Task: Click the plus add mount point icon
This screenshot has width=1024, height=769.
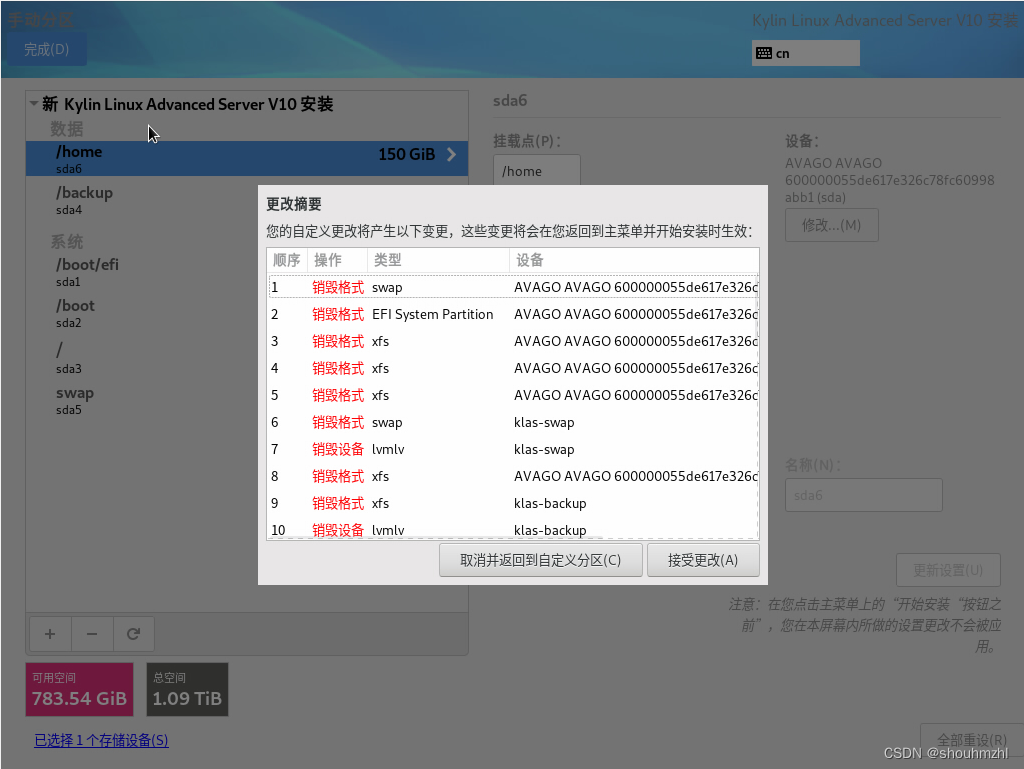Action: pos(50,634)
